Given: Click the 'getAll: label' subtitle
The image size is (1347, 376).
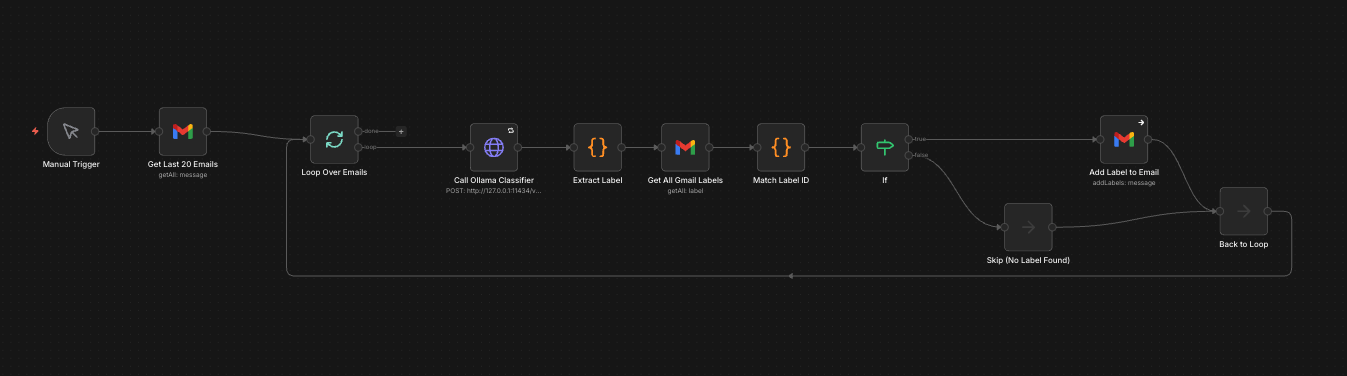Looking at the screenshot, I should click(x=685, y=190).
